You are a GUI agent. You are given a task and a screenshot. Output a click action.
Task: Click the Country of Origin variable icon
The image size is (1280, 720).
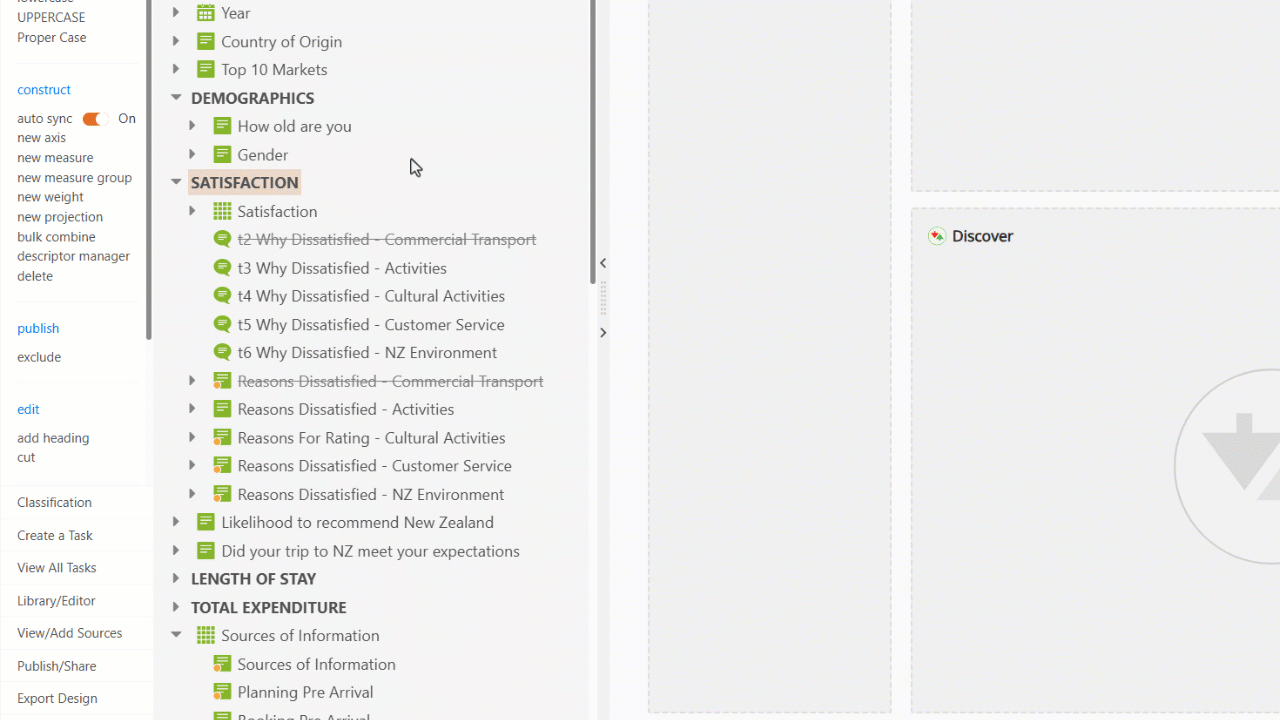coord(205,41)
